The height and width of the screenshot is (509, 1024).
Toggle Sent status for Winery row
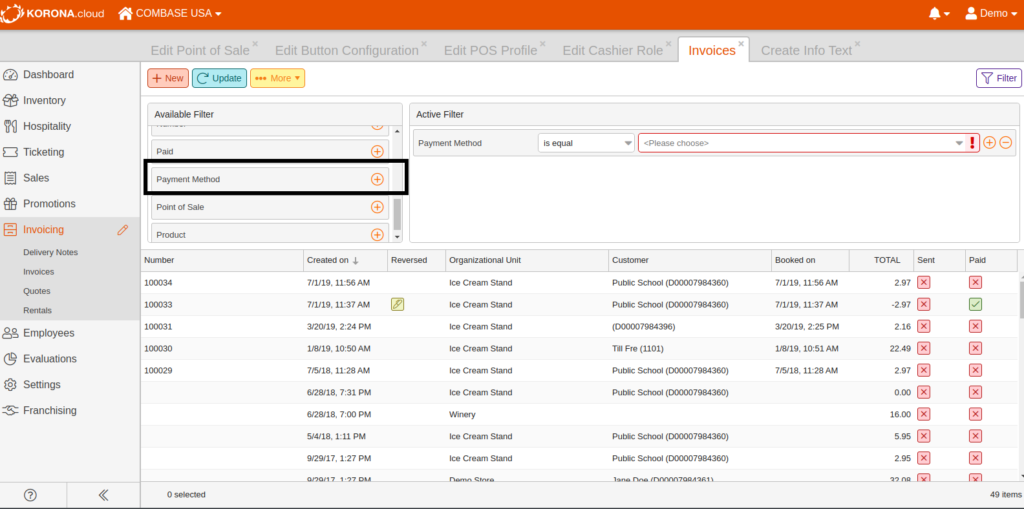click(923, 414)
